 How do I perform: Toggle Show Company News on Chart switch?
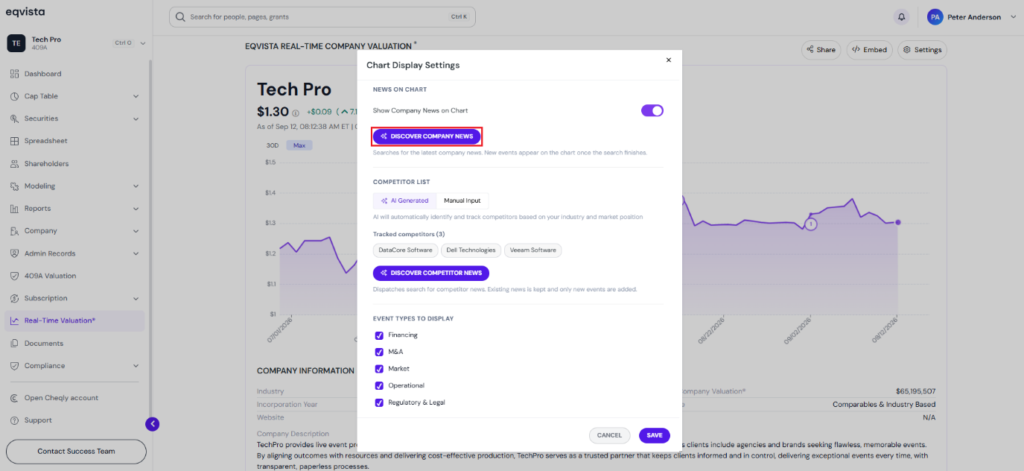(652, 110)
